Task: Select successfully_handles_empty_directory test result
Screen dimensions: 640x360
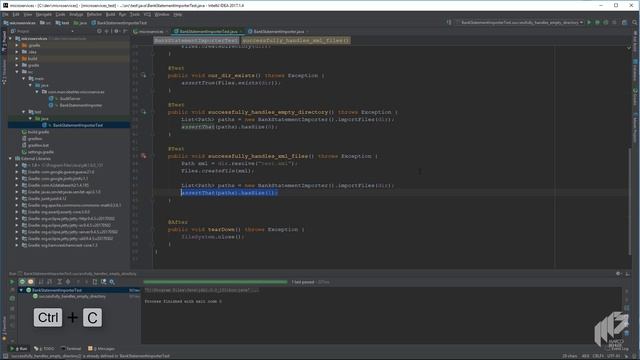Action: (72, 296)
